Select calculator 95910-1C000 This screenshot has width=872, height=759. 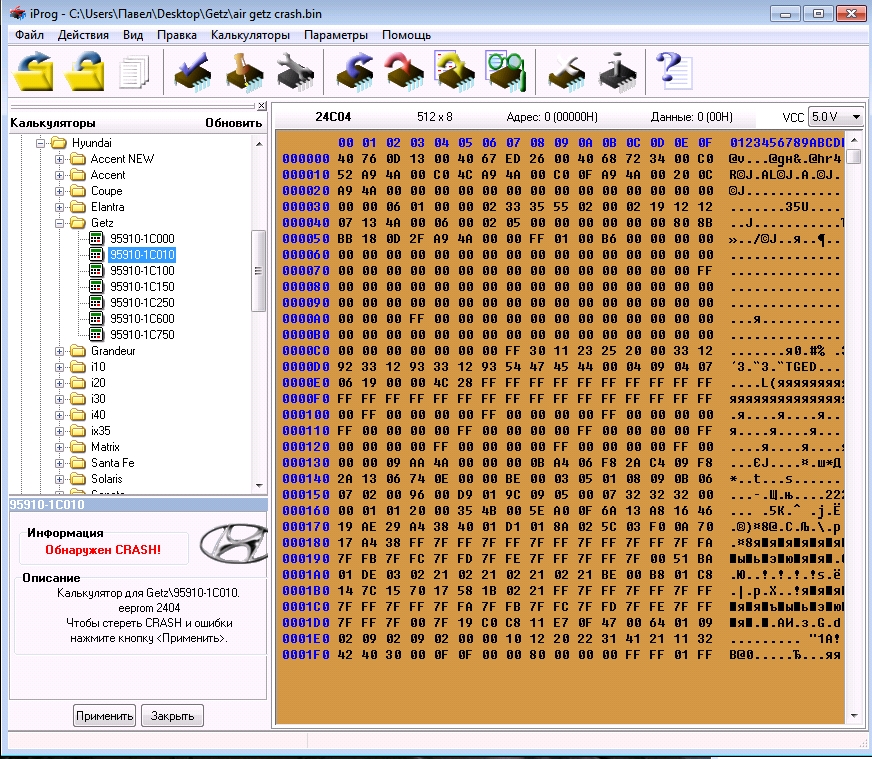click(142, 239)
